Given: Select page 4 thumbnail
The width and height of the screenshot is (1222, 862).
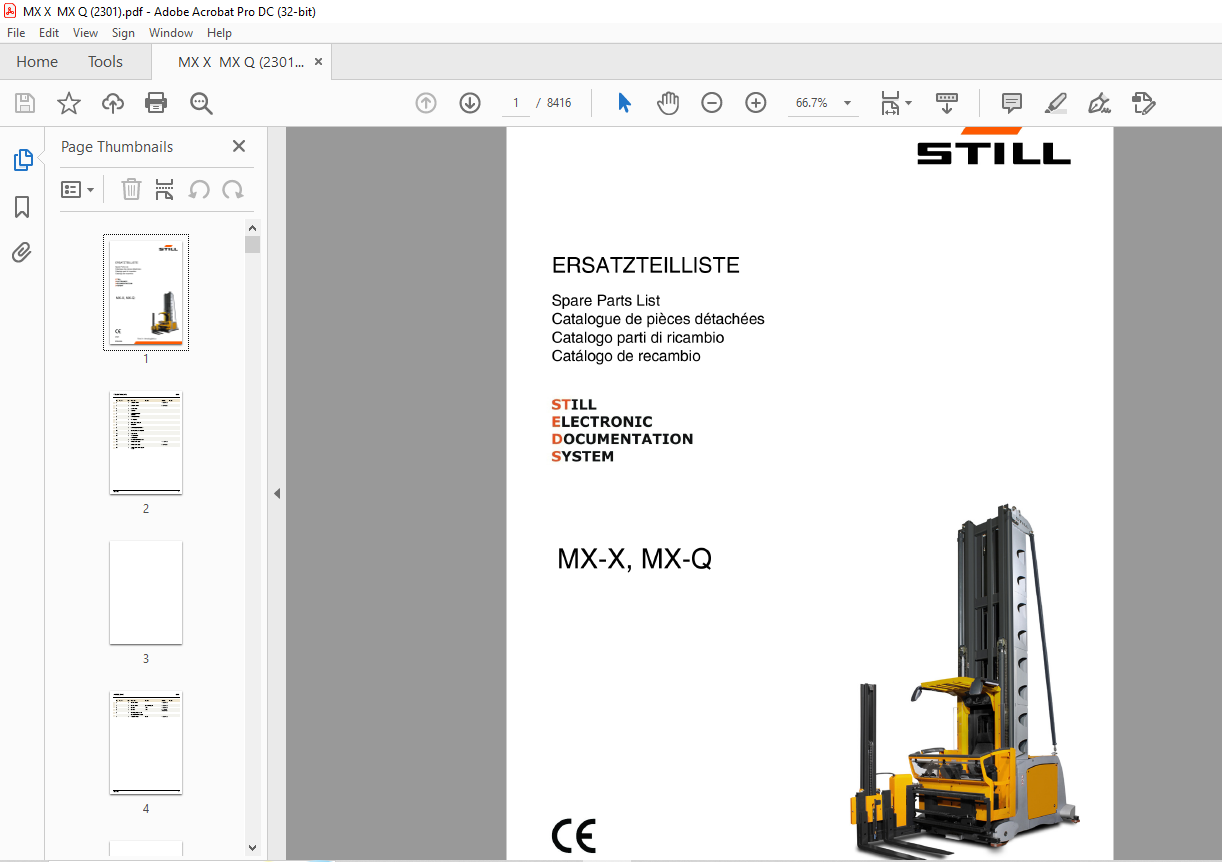Looking at the screenshot, I should coord(146,743).
